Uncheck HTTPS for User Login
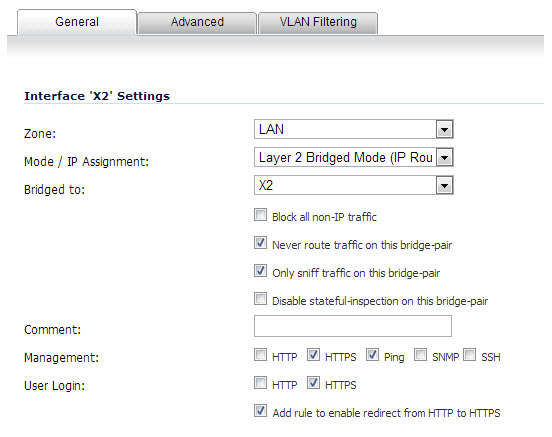The height and width of the screenshot is (437, 552). point(313,382)
